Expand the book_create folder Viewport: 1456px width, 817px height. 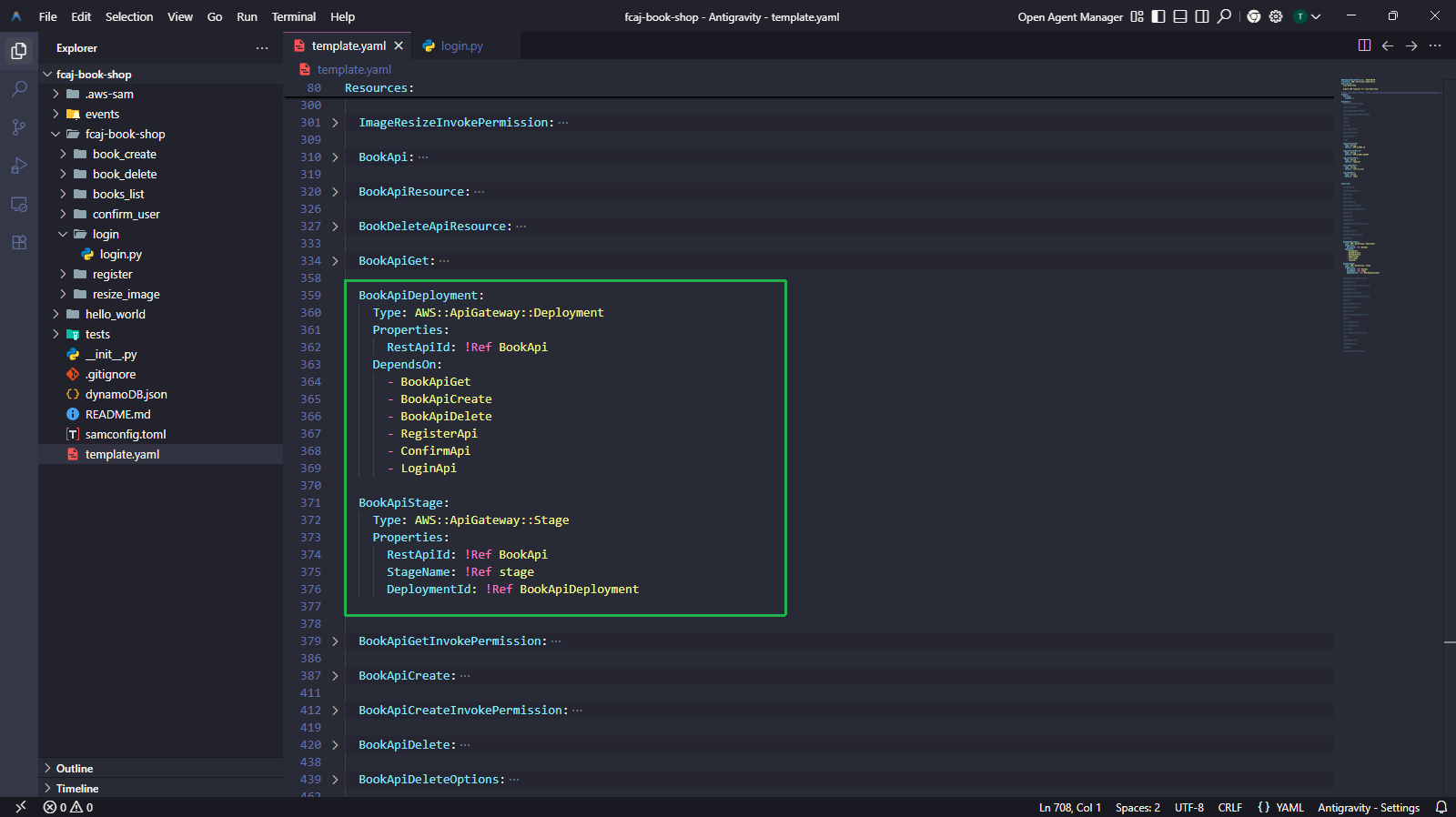161,155
